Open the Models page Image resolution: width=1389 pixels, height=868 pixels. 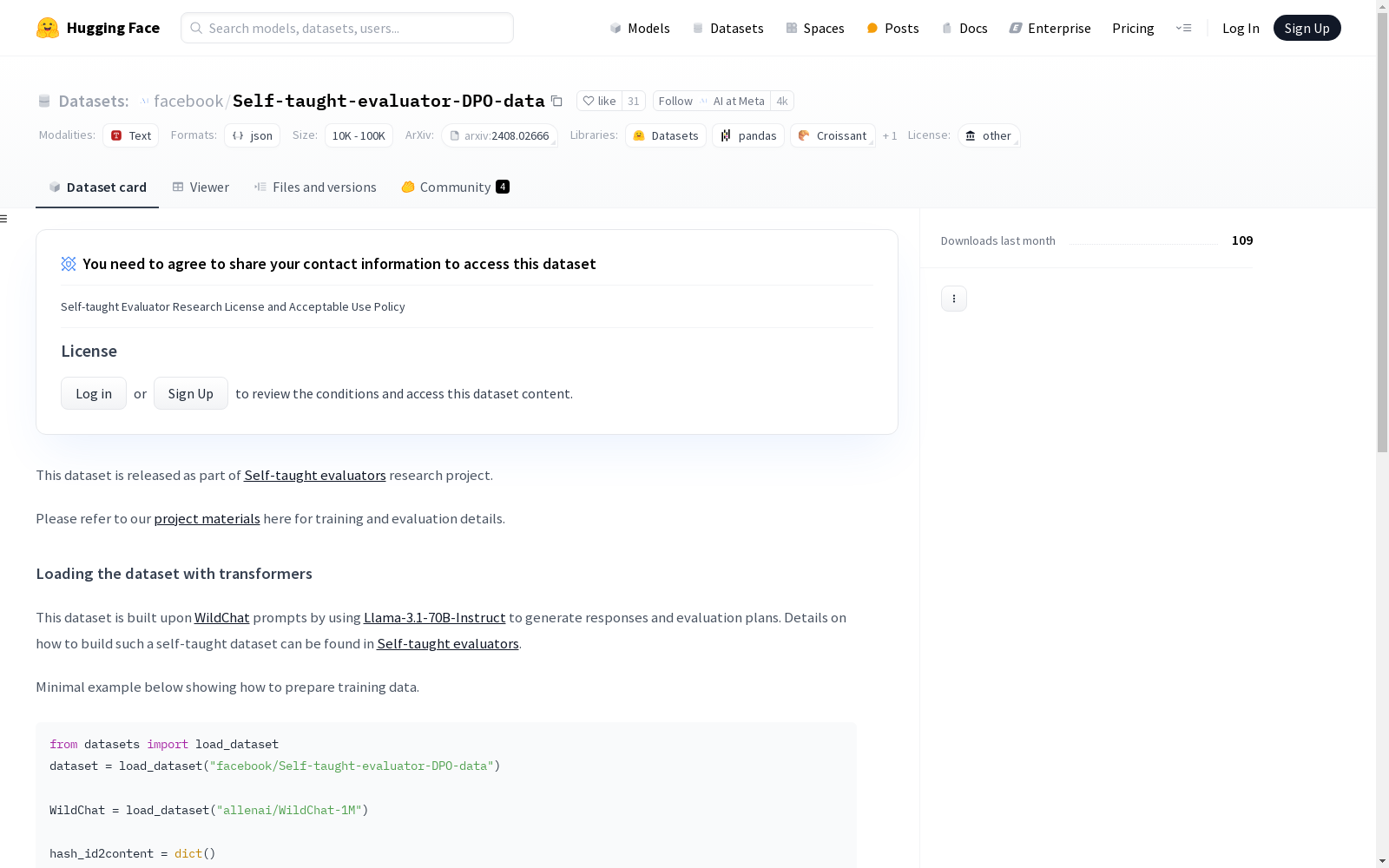(640, 28)
